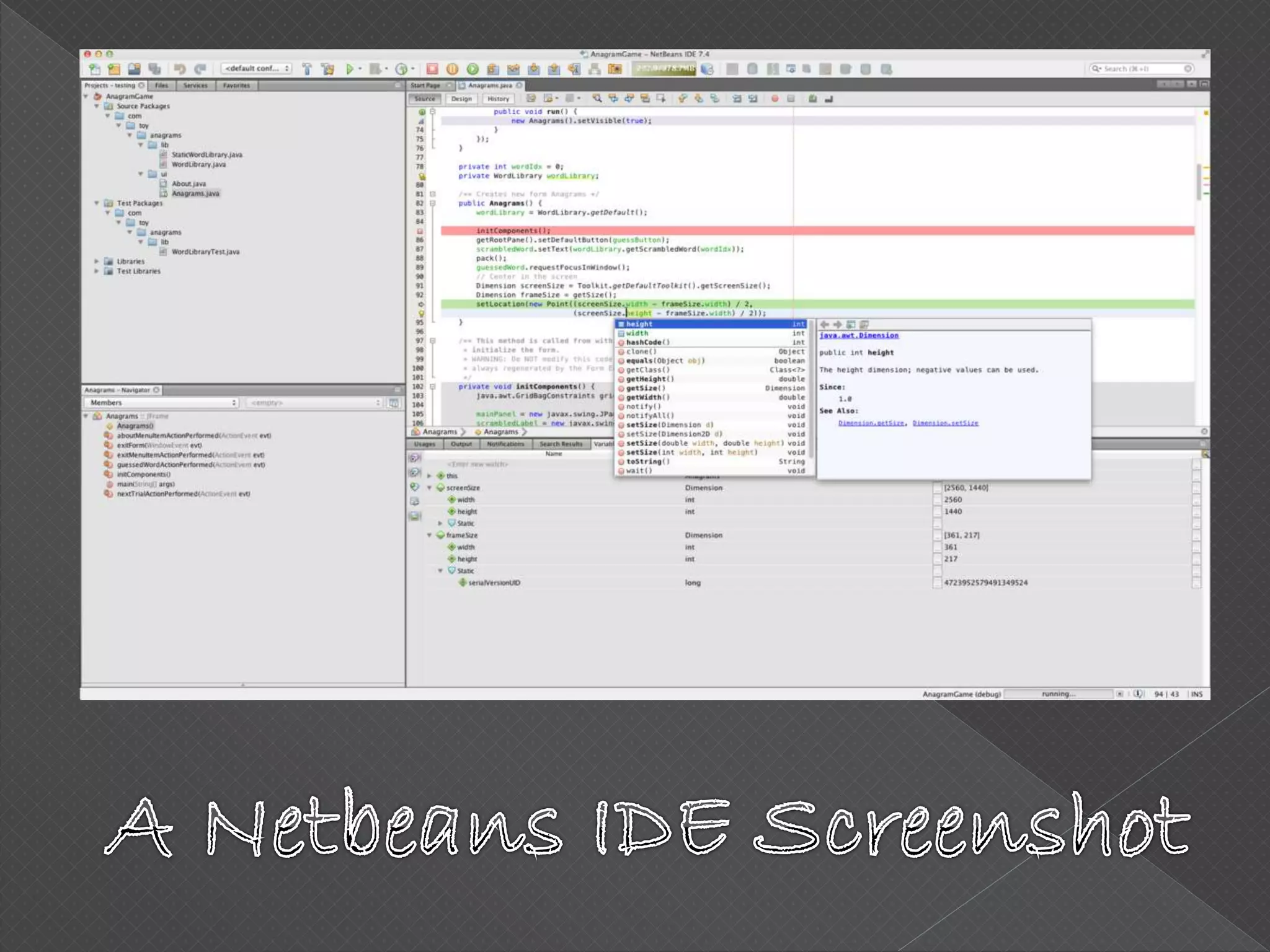Click the lightbulb hint icon in gutter
The height and width of the screenshot is (952, 1270).
[421, 314]
